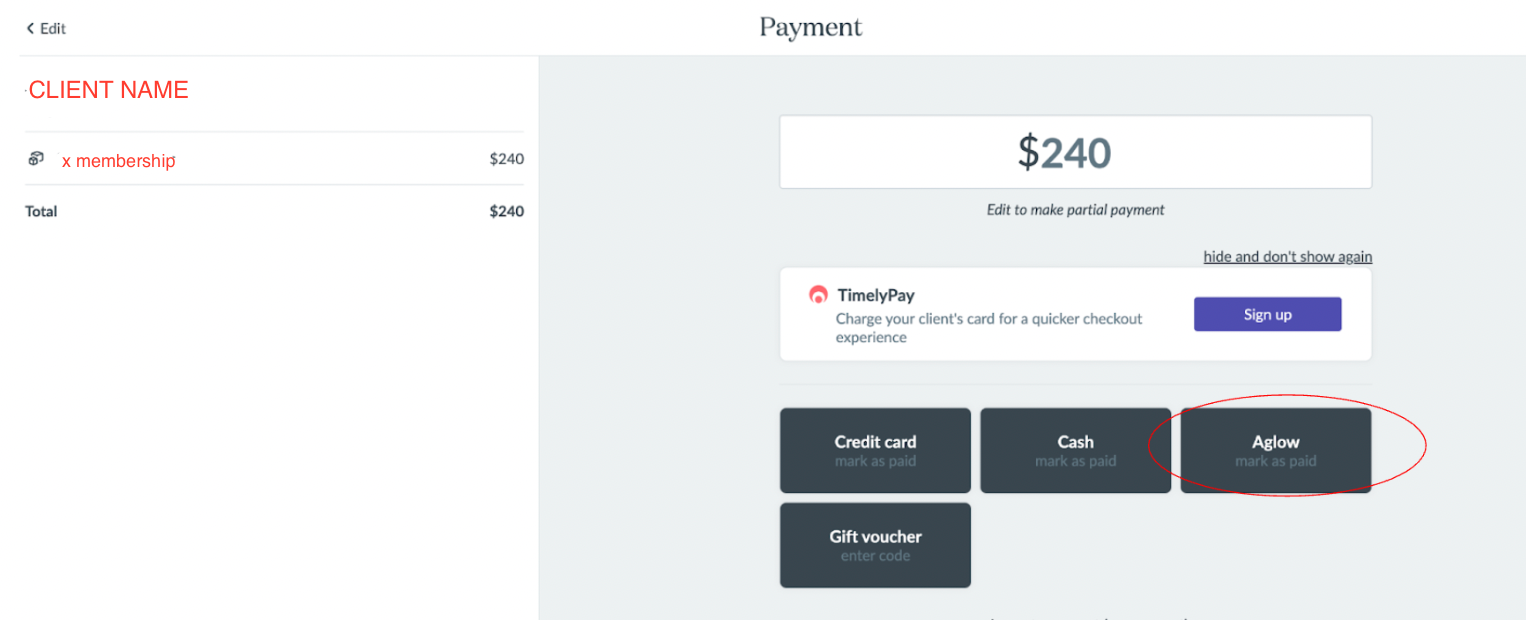The width and height of the screenshot is (1526, 620).
Task: Pay with a Gift voucher code
Action: coord(875,545)
